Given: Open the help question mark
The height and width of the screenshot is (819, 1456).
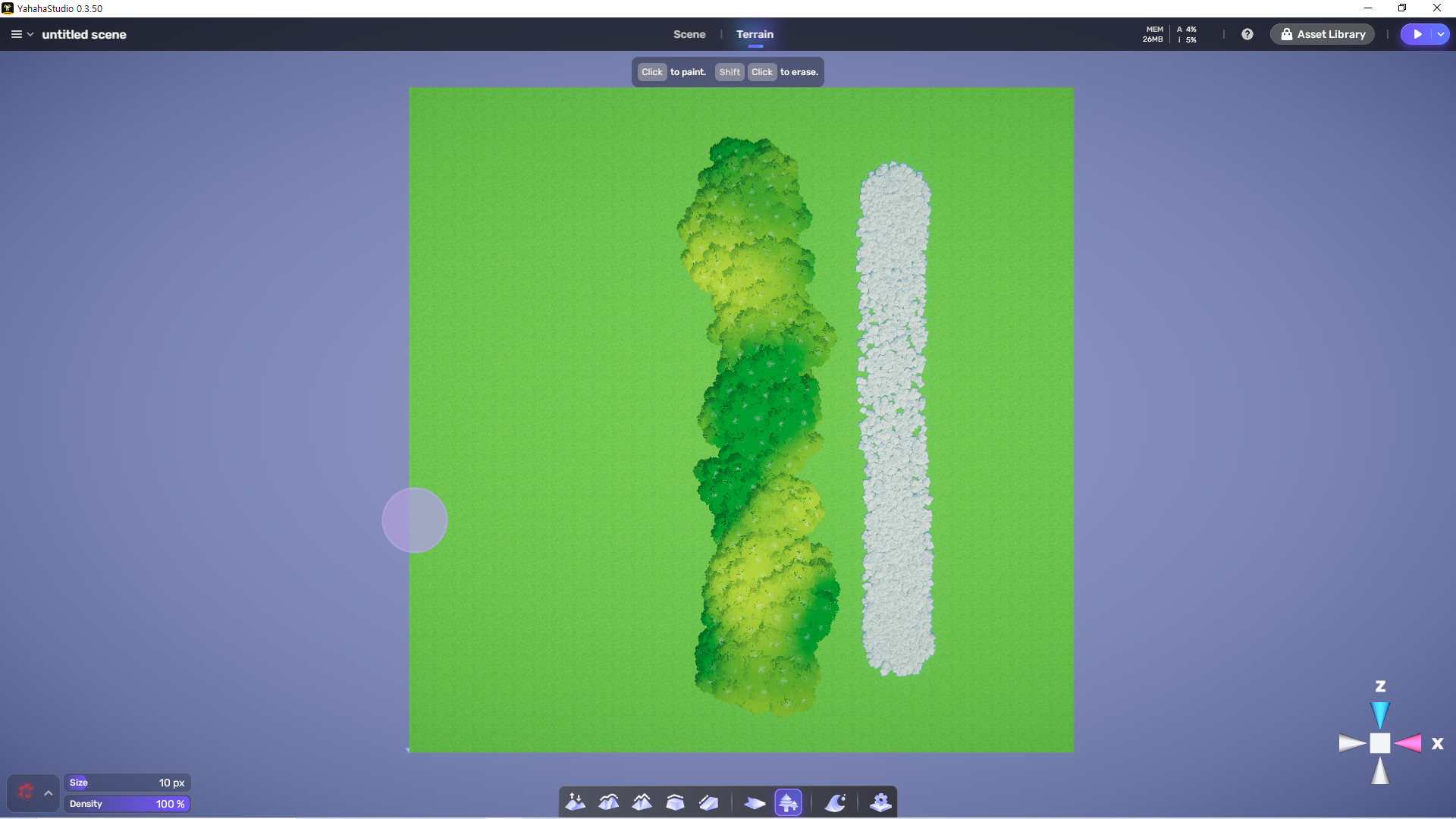Looking at the screenshot, I should click(x=1247, y=34).
